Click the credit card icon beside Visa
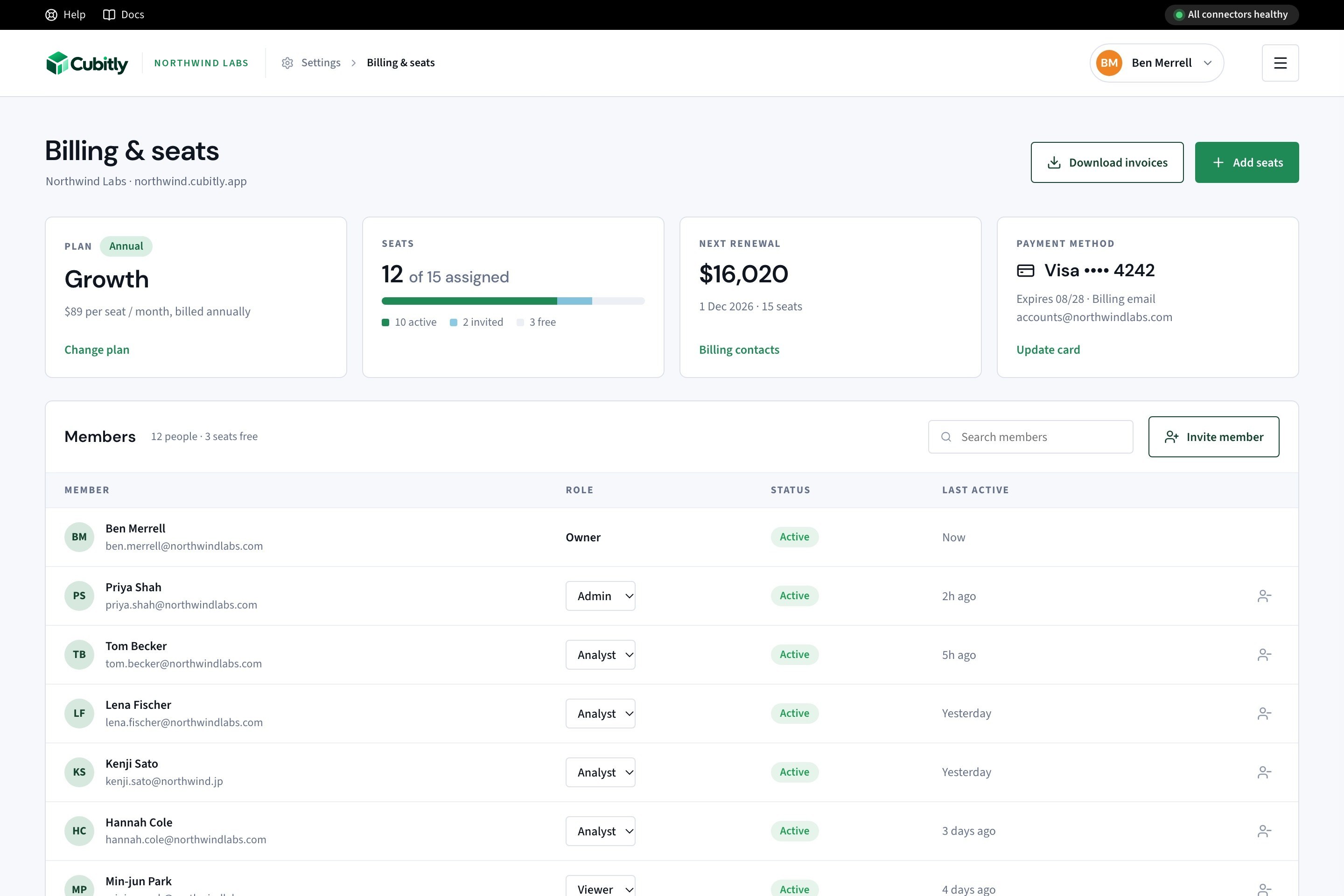The image size is (1344, 896). tap(1026, 270)
